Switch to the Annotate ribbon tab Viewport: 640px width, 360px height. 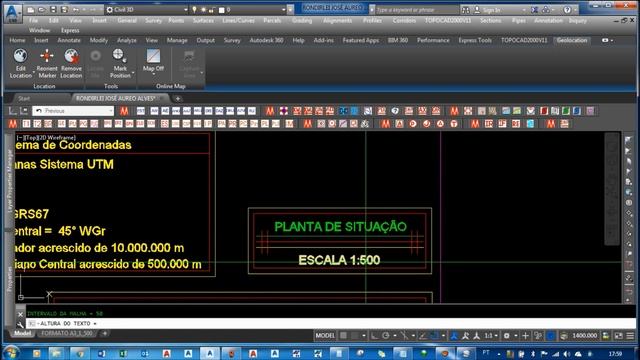(x=69, y=40)
